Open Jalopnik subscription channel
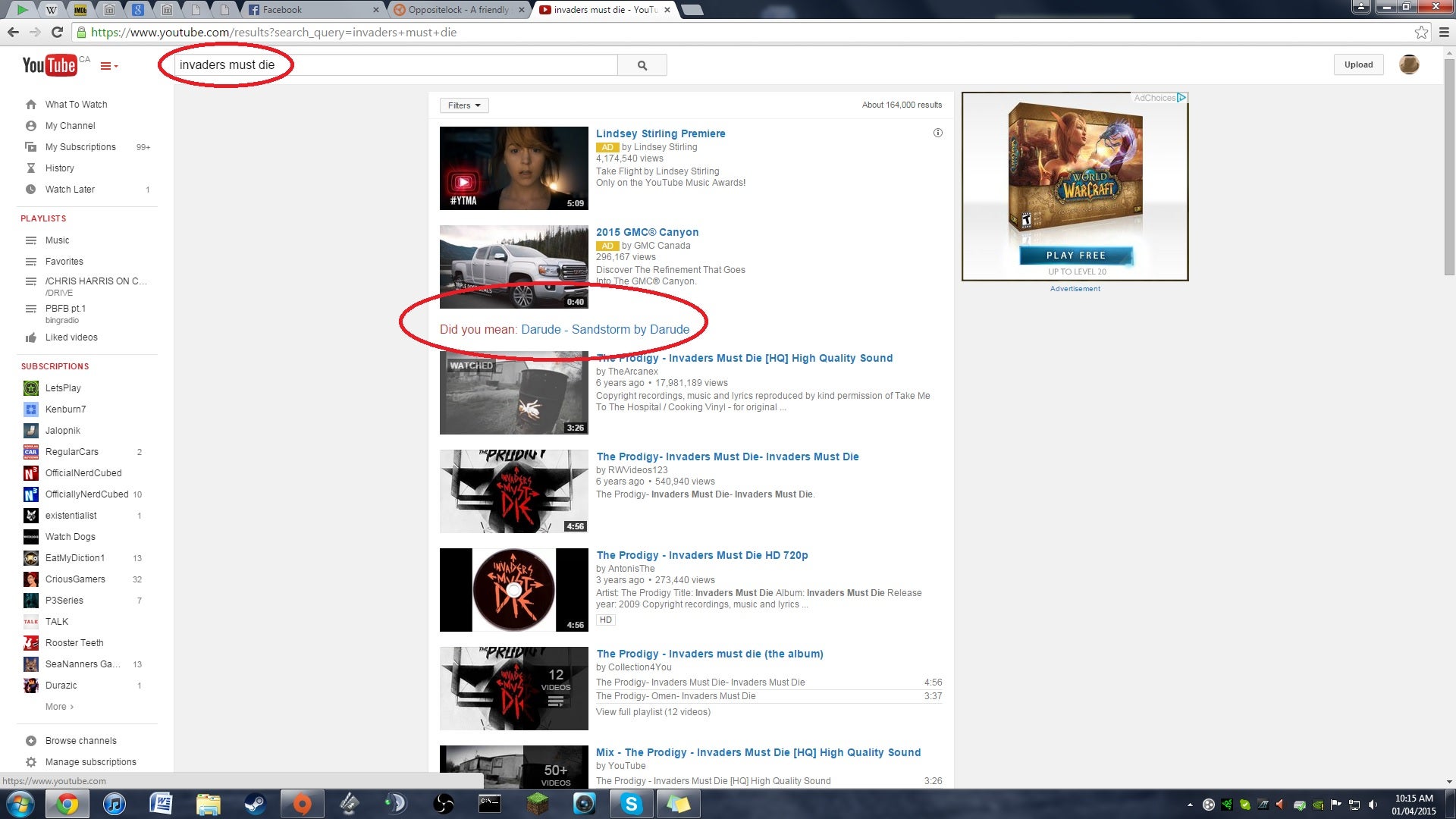 point(62,431)
